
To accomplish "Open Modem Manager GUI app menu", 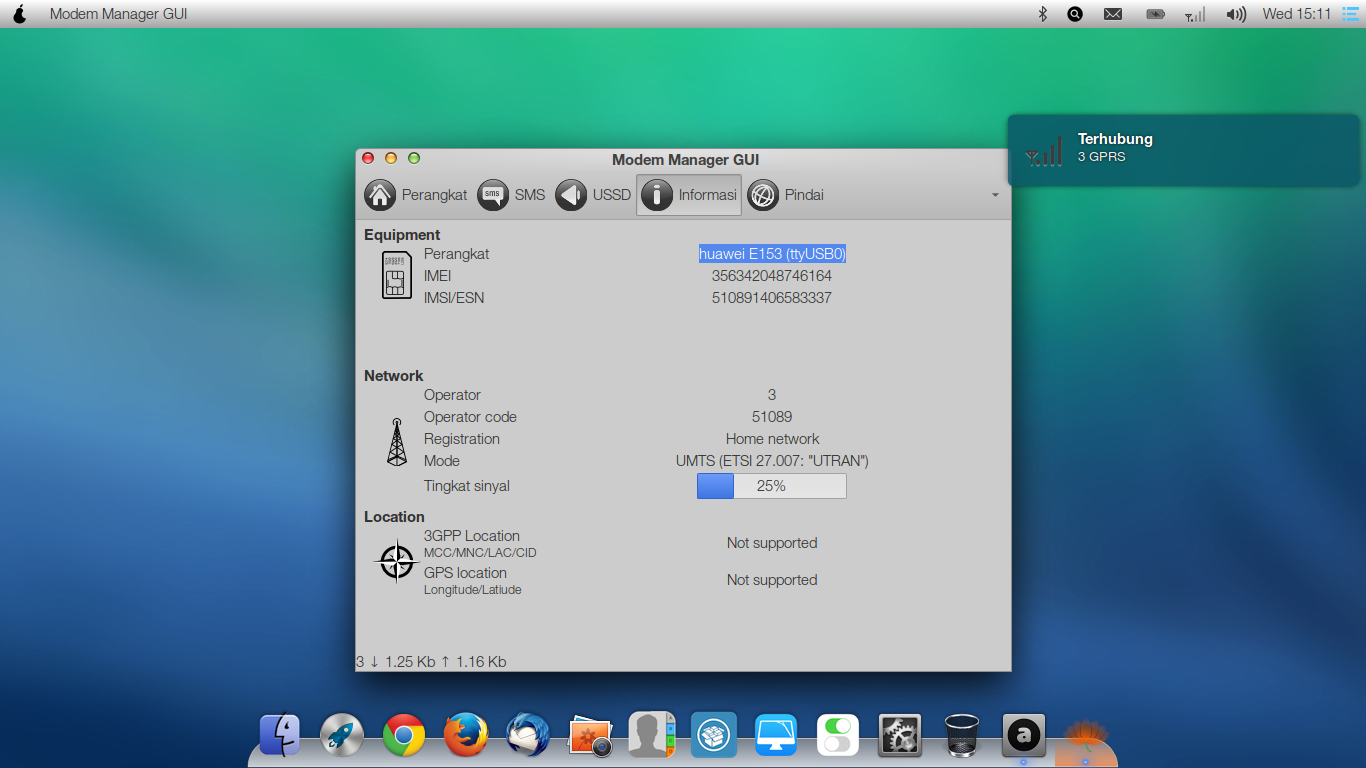I will pos(118,14).
